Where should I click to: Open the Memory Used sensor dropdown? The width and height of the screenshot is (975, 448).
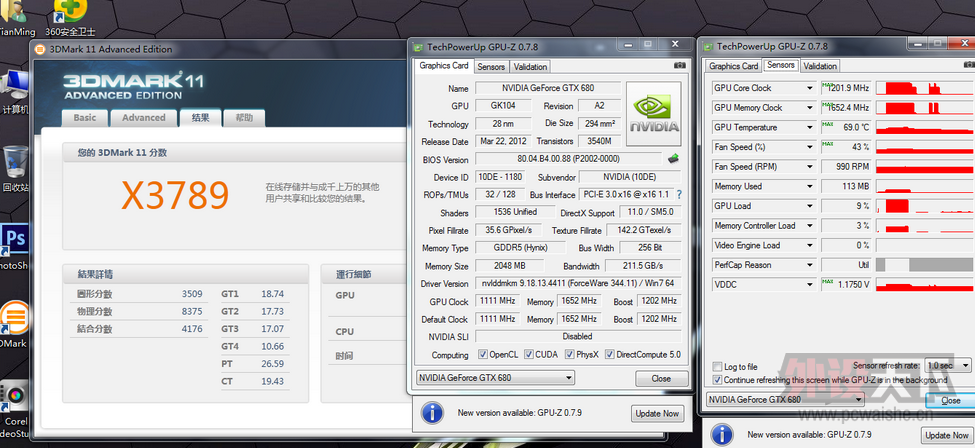tap(810, 186)
